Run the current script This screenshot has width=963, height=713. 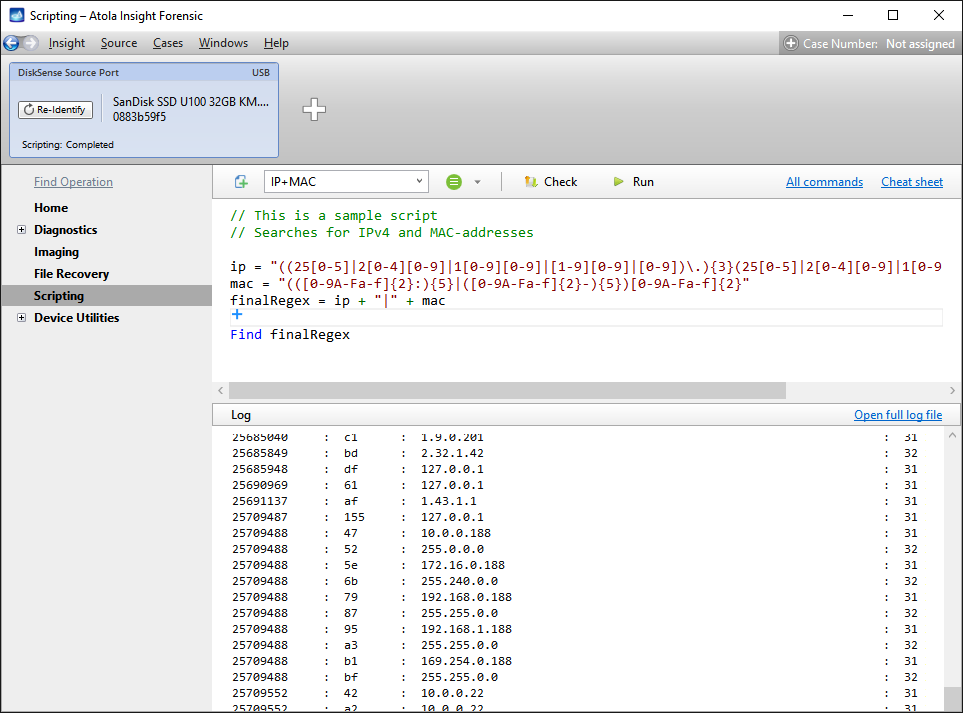pyautogui.click(x=634, y=182)
